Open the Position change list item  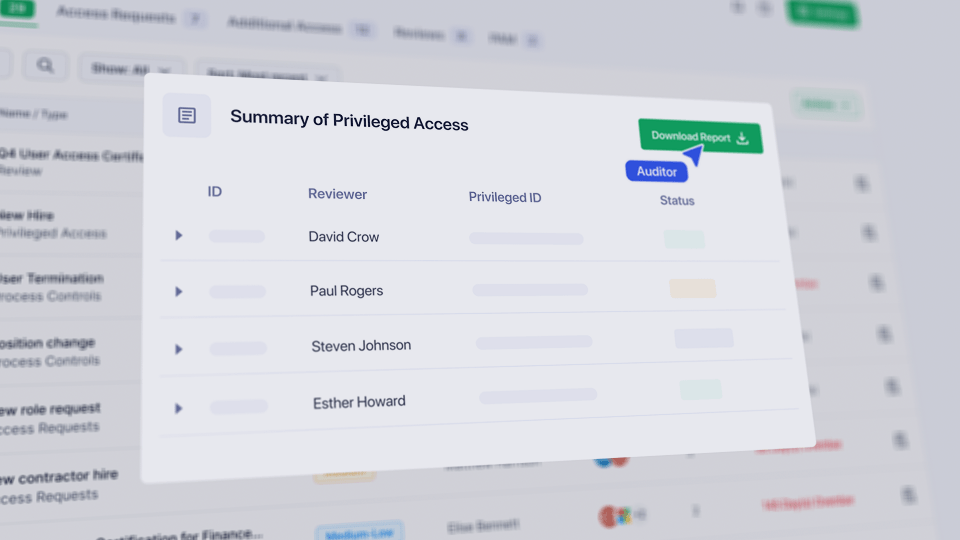(x=48, y=343)
